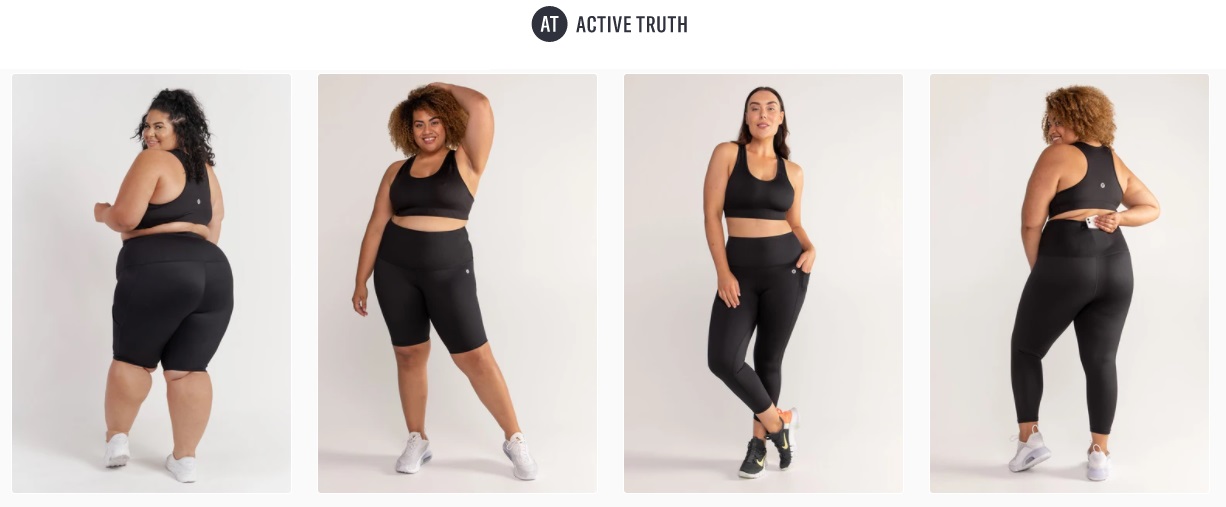Select the product photo with the model's arm raised overhead
The image size is (1226, 507).
(457, 283)
